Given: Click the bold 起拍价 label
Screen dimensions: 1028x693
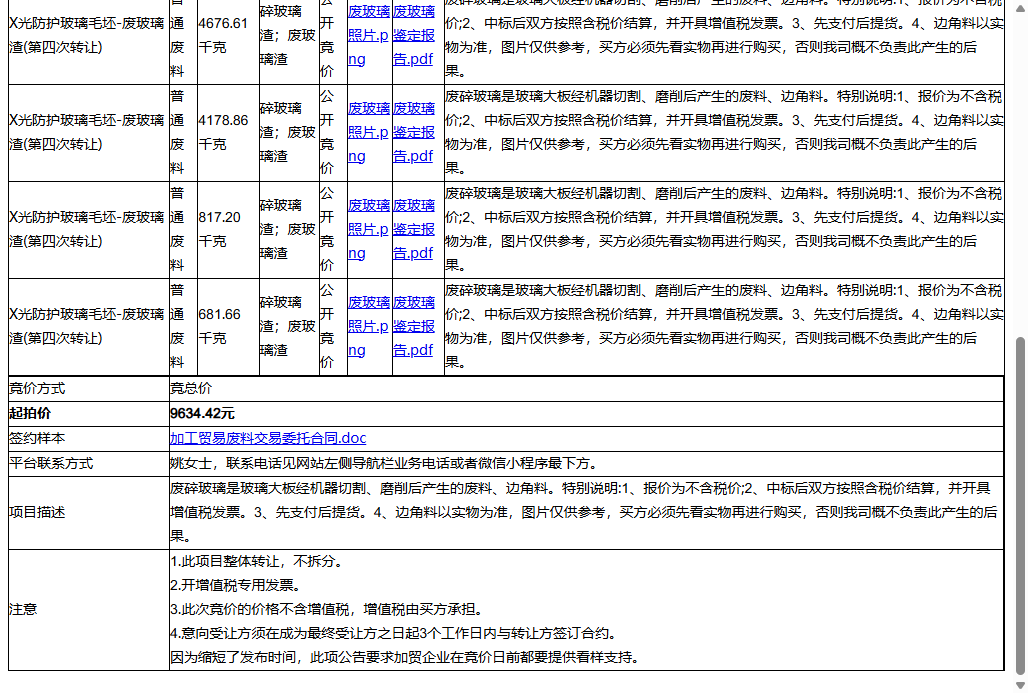Looking at the screenshot, I should coord(30,414).
